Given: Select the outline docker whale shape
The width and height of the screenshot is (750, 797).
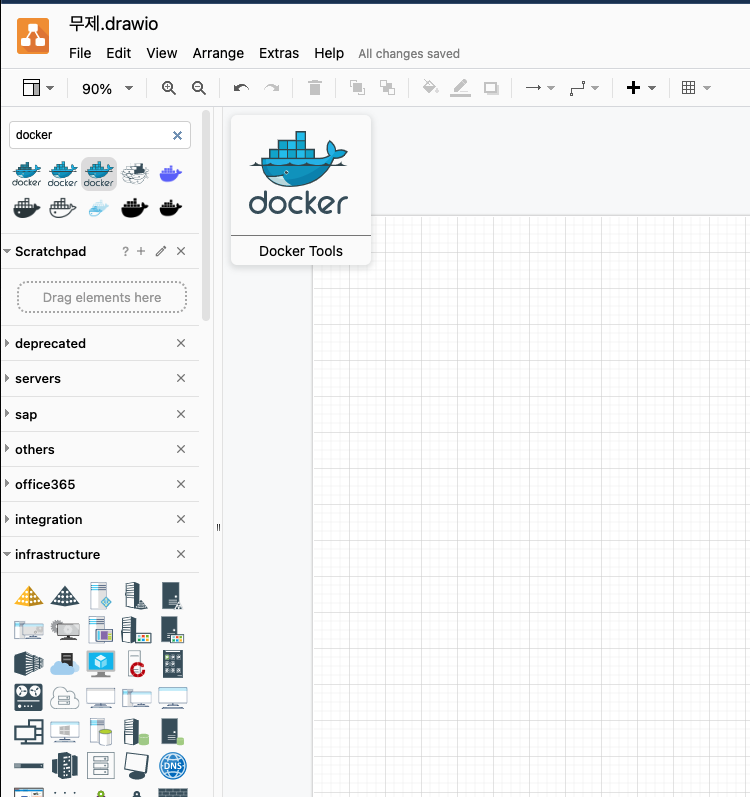Looking at the screenshot, I should 62,208.
